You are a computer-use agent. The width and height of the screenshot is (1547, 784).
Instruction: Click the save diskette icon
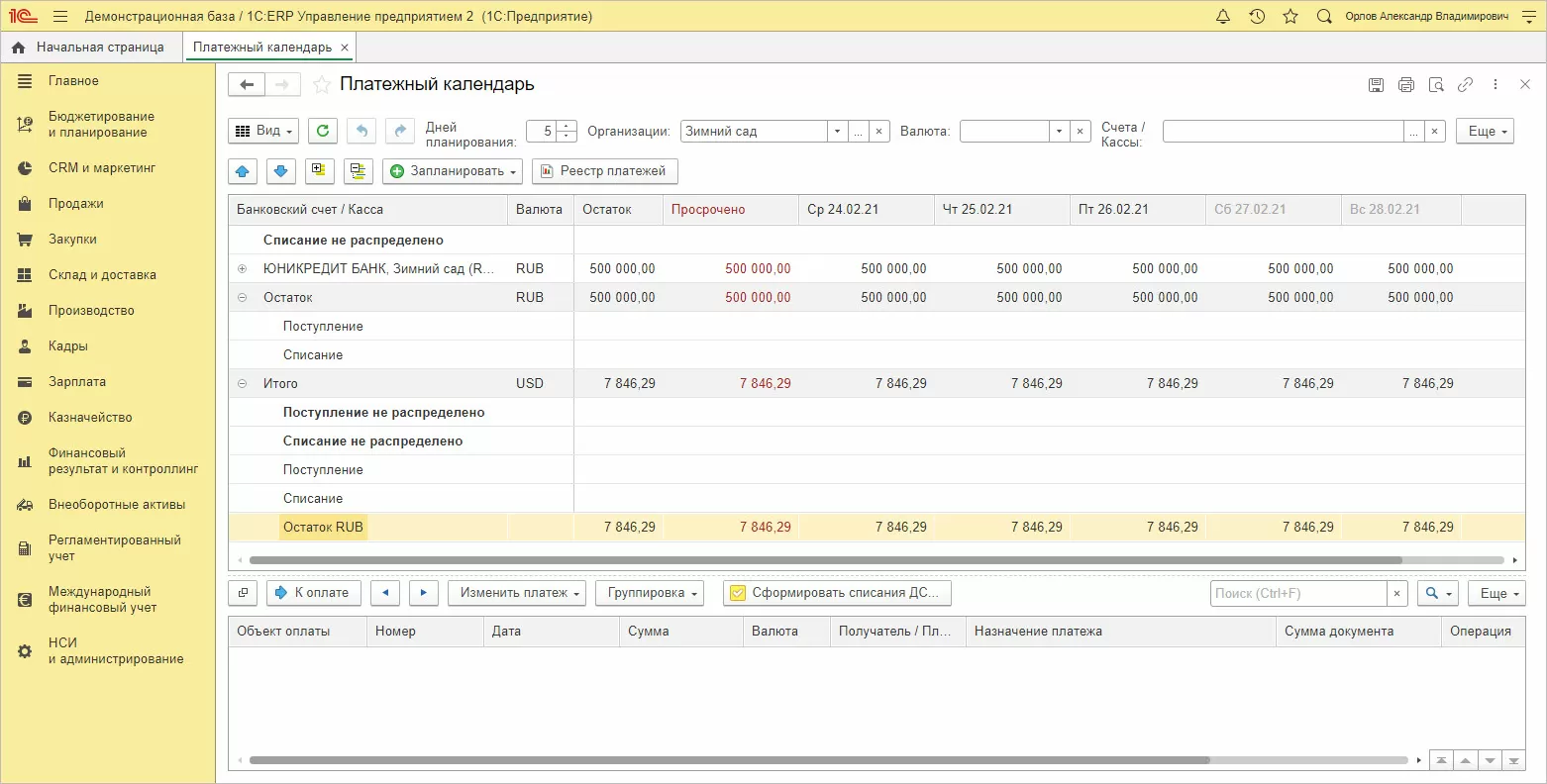[x=1376, y=85]
